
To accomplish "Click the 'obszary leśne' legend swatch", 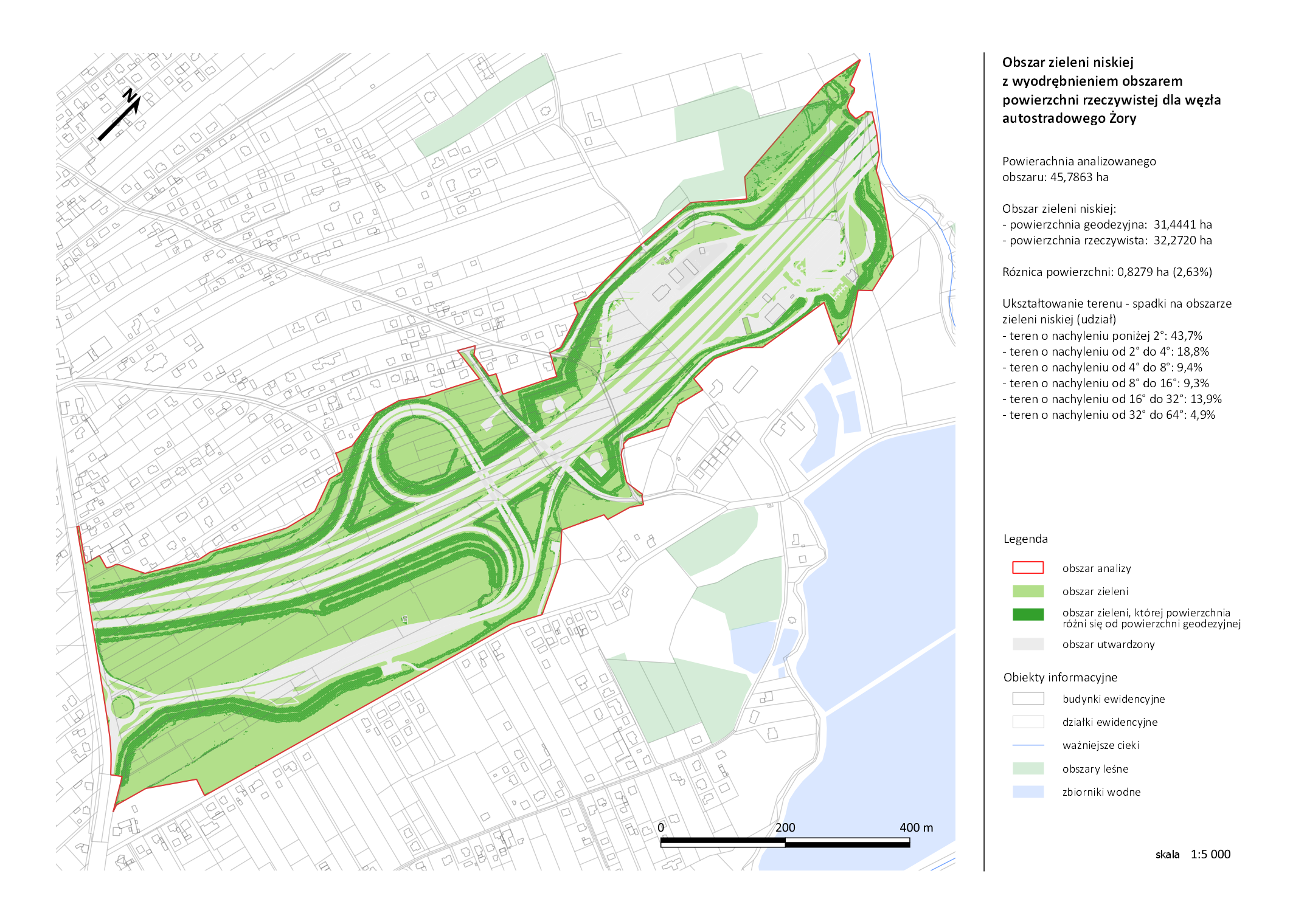I will click(1027, 768).
